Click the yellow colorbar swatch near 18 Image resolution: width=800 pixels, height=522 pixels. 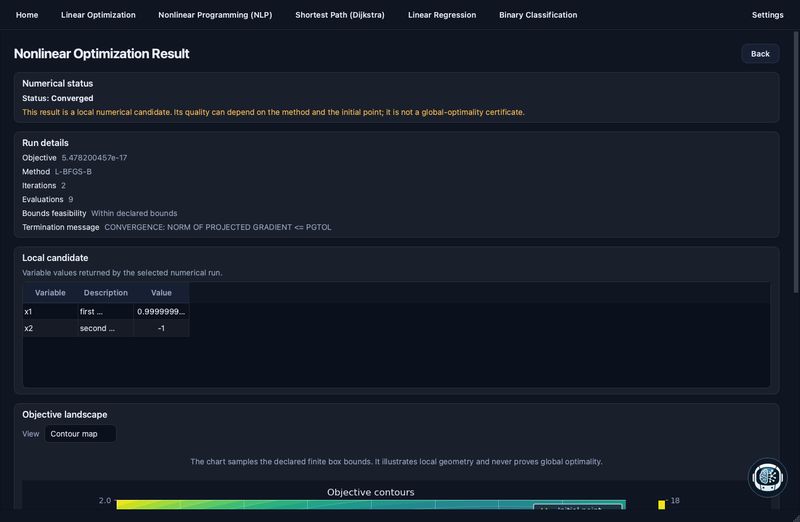(661, 505)
